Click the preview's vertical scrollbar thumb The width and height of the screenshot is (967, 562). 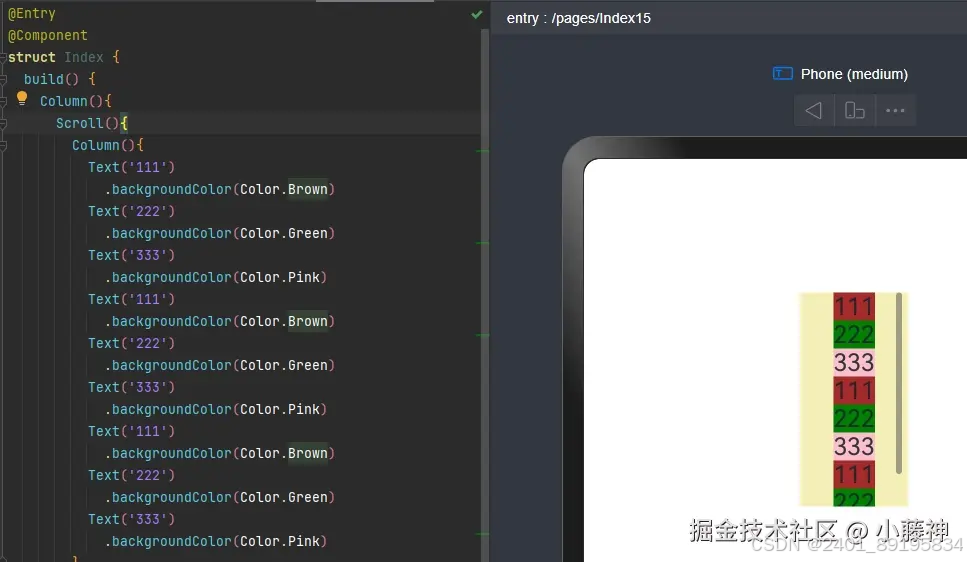[899, 384]
